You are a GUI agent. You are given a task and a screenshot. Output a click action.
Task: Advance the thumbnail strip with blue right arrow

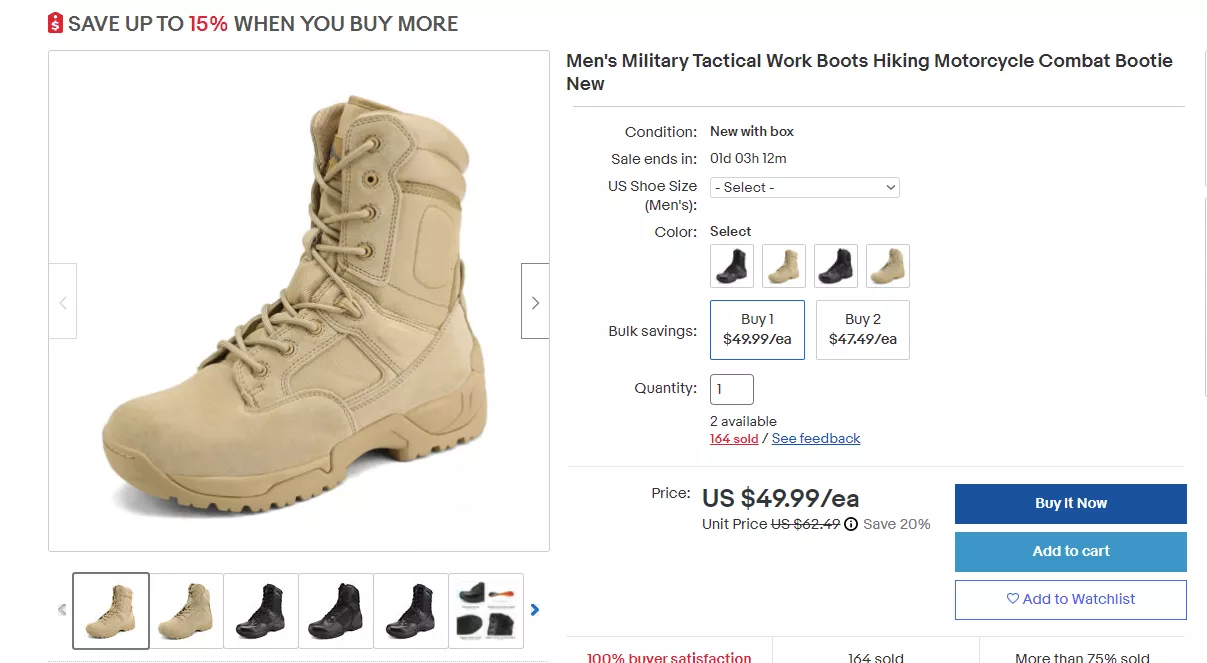pos(535,609)
